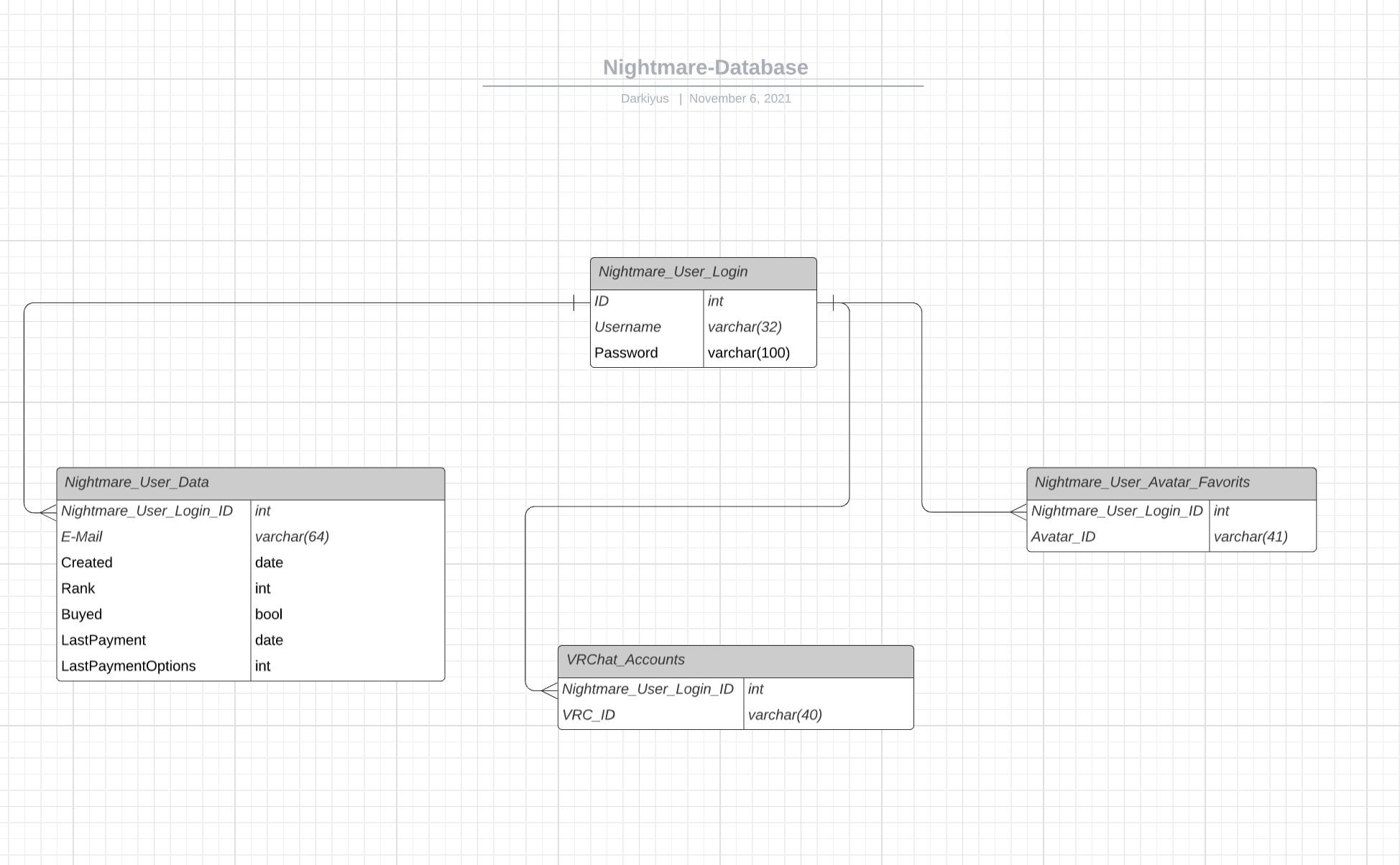Click the date November 6, 2021
1400x865 pixels.
[x=740, y=99]
